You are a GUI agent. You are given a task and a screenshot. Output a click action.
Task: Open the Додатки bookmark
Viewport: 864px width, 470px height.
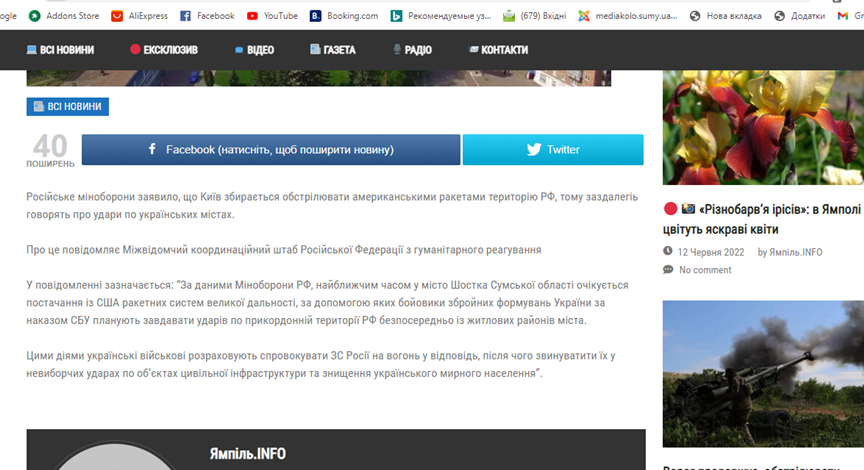tap(800, 16)
